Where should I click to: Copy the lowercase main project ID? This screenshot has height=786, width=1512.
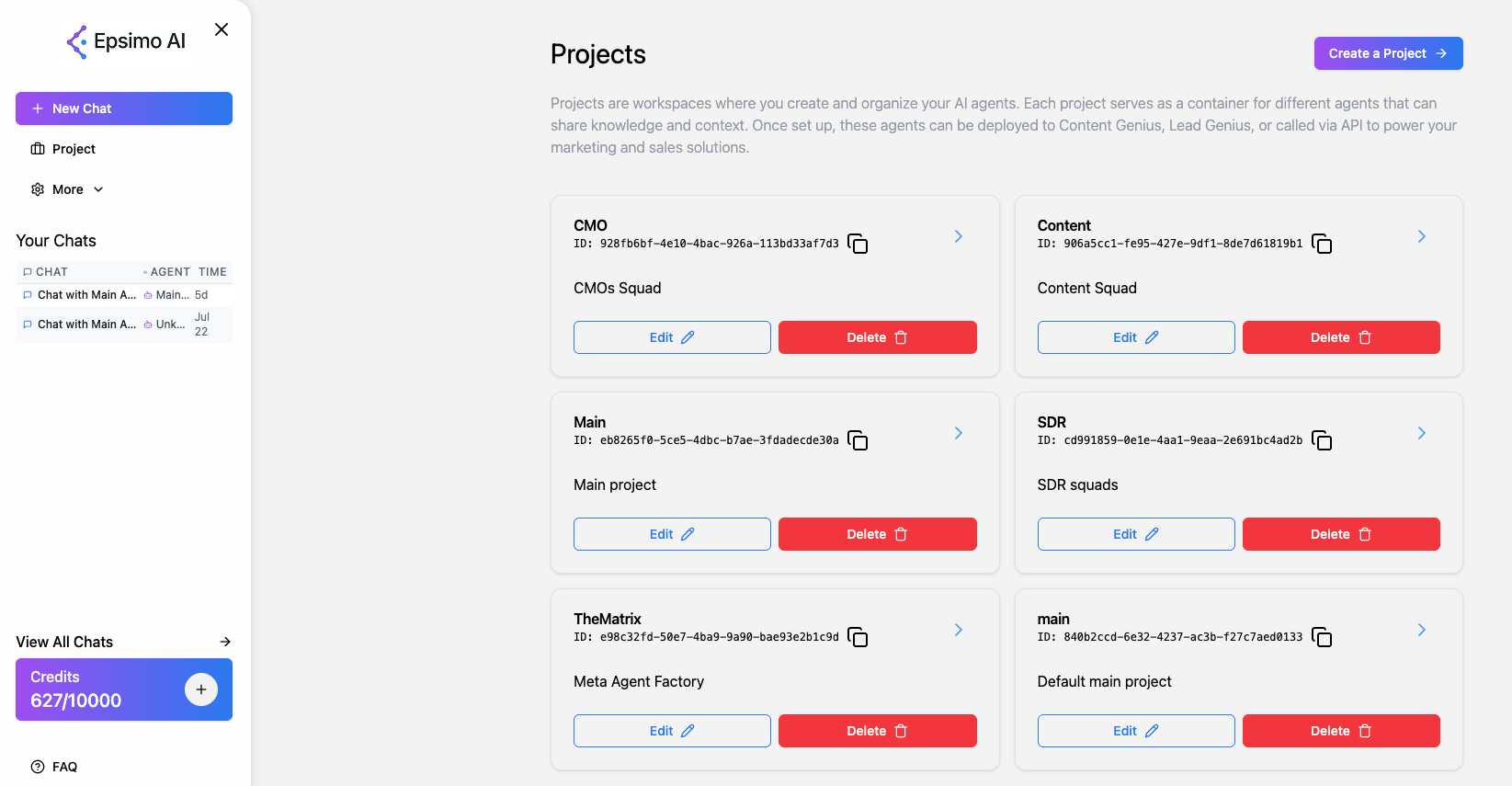(1322, 637)
